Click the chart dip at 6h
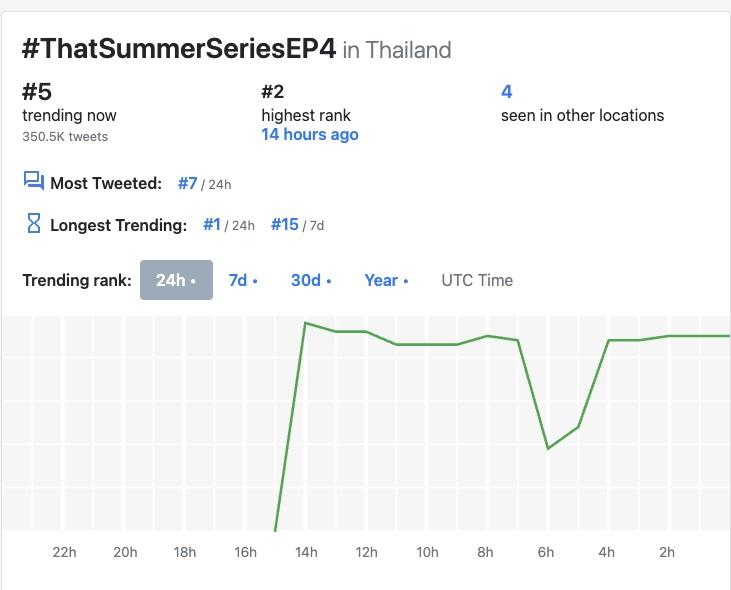This screenshot has width=731, height=590. (x=548, y=448)
